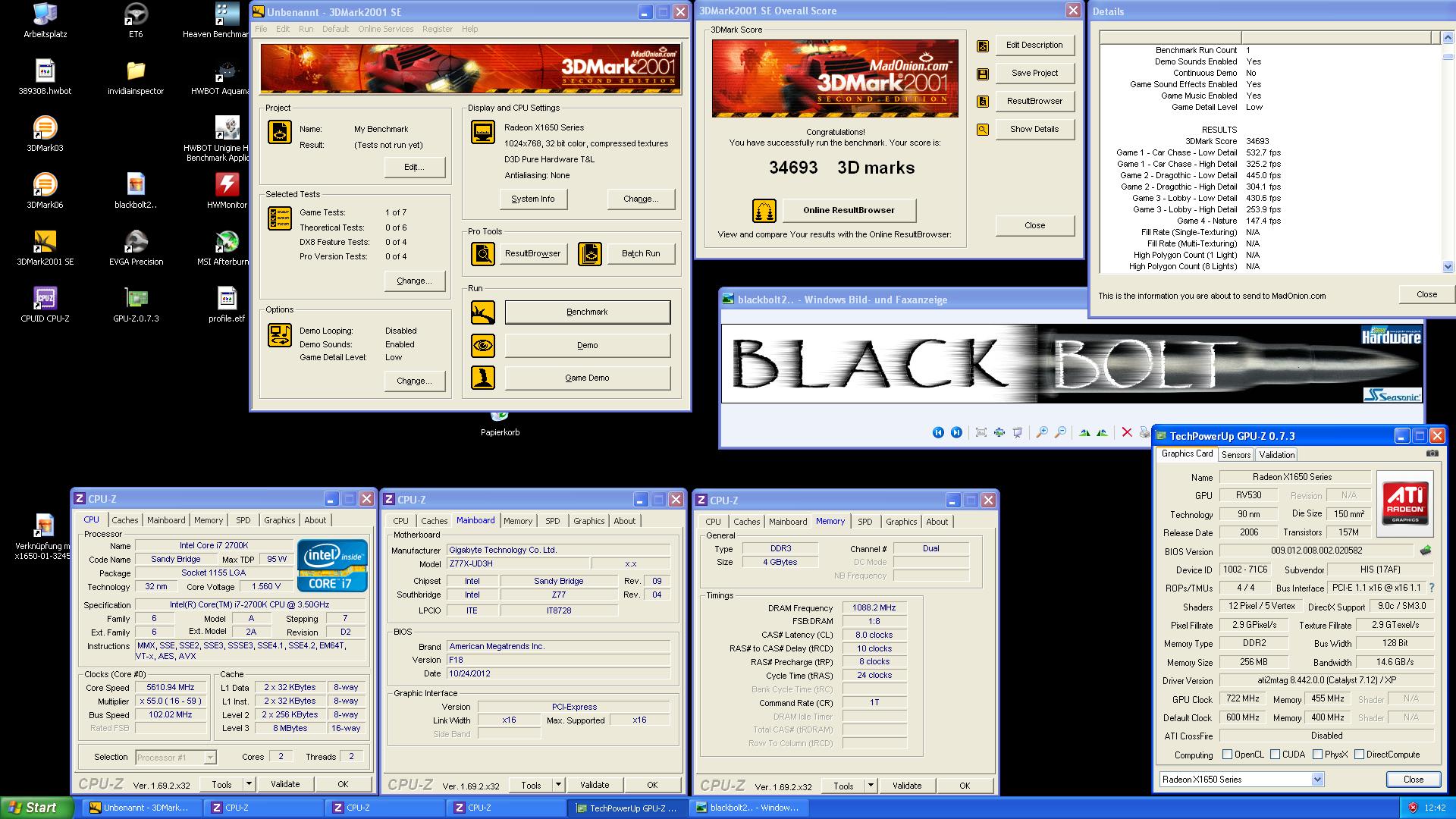The width and height of the screenshot is (1456, 819).
Task: Click the GPU-Z BIOS save icon
Action: coord(1426,551)
